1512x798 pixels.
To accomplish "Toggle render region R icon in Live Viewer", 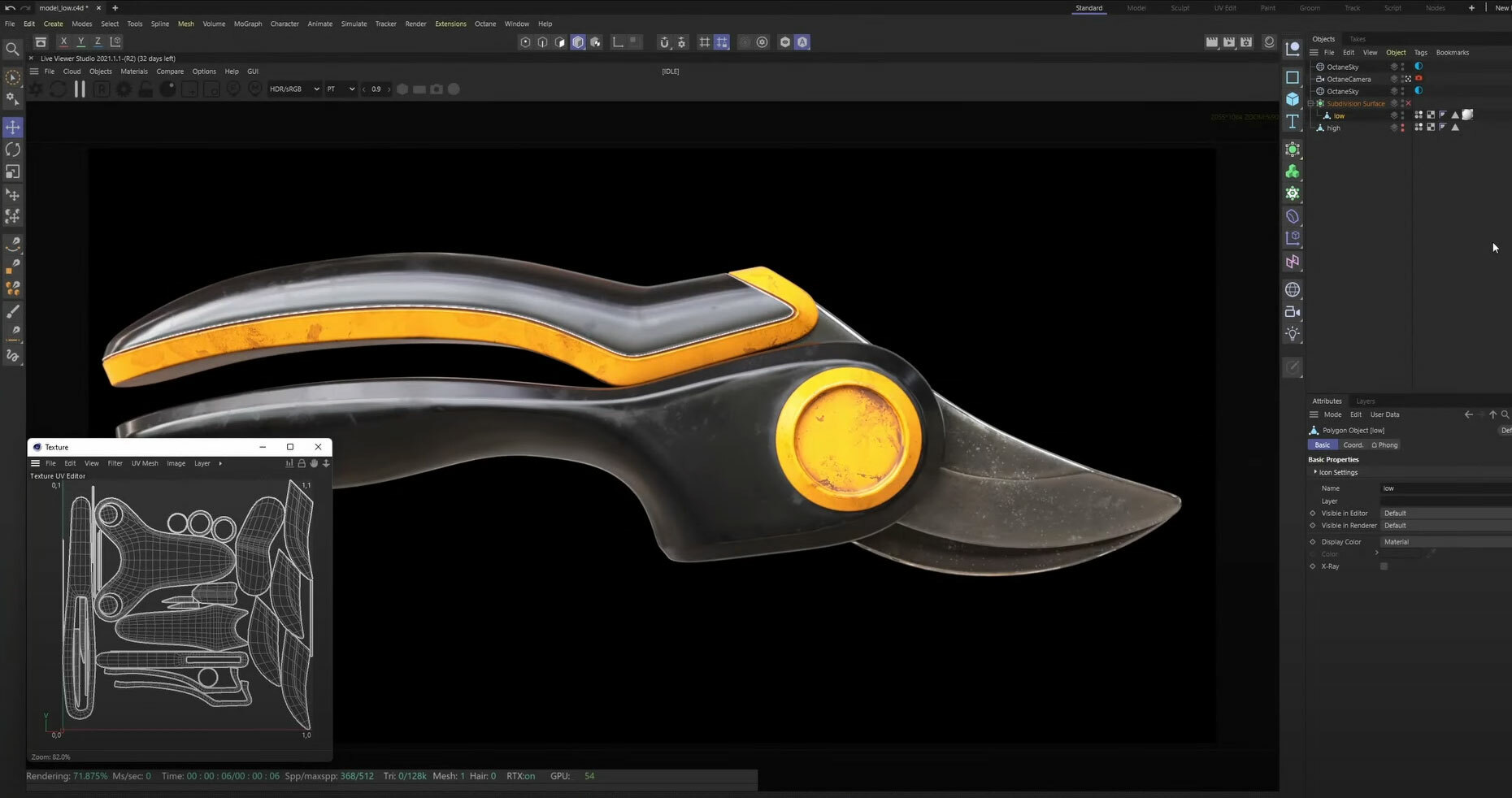I will pyautogui.click(x=102, y=89).
